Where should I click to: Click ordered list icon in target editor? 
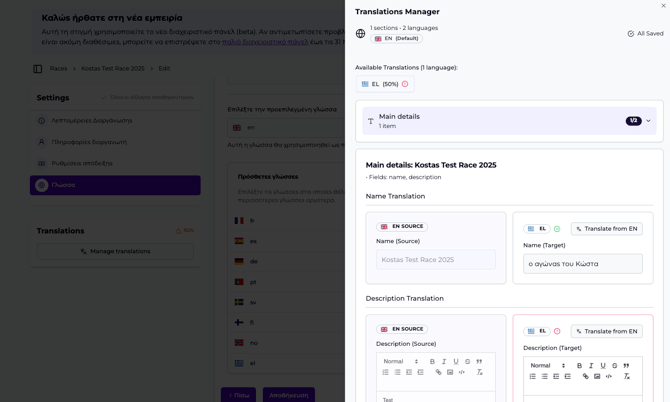533,377
